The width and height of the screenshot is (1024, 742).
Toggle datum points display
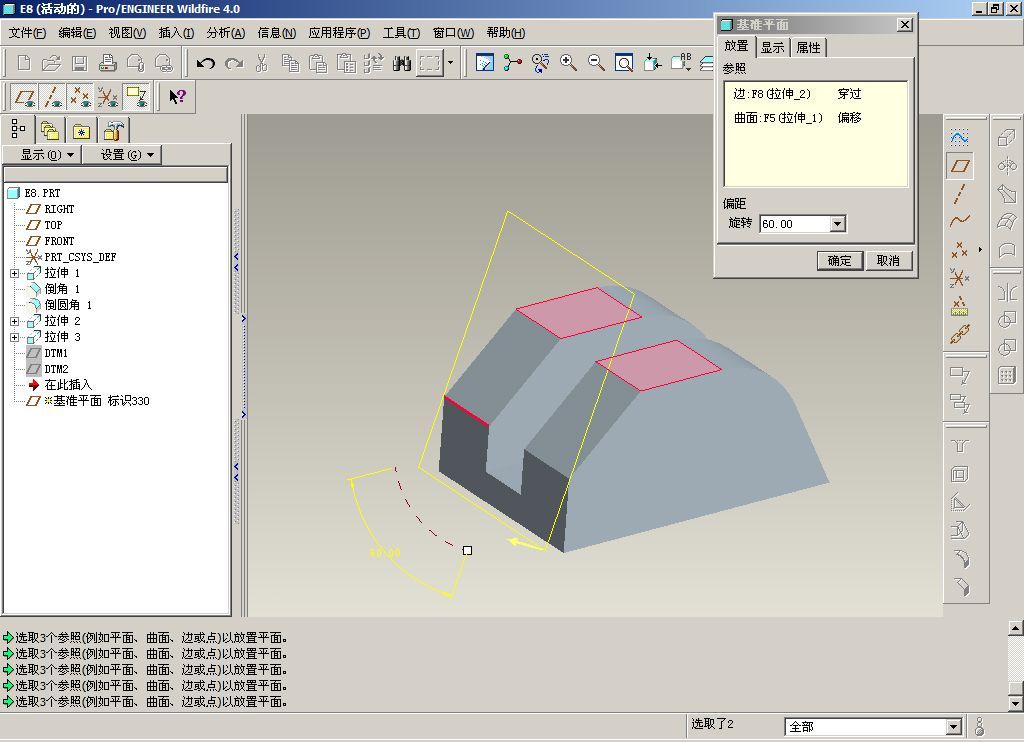tap(80, 97)
